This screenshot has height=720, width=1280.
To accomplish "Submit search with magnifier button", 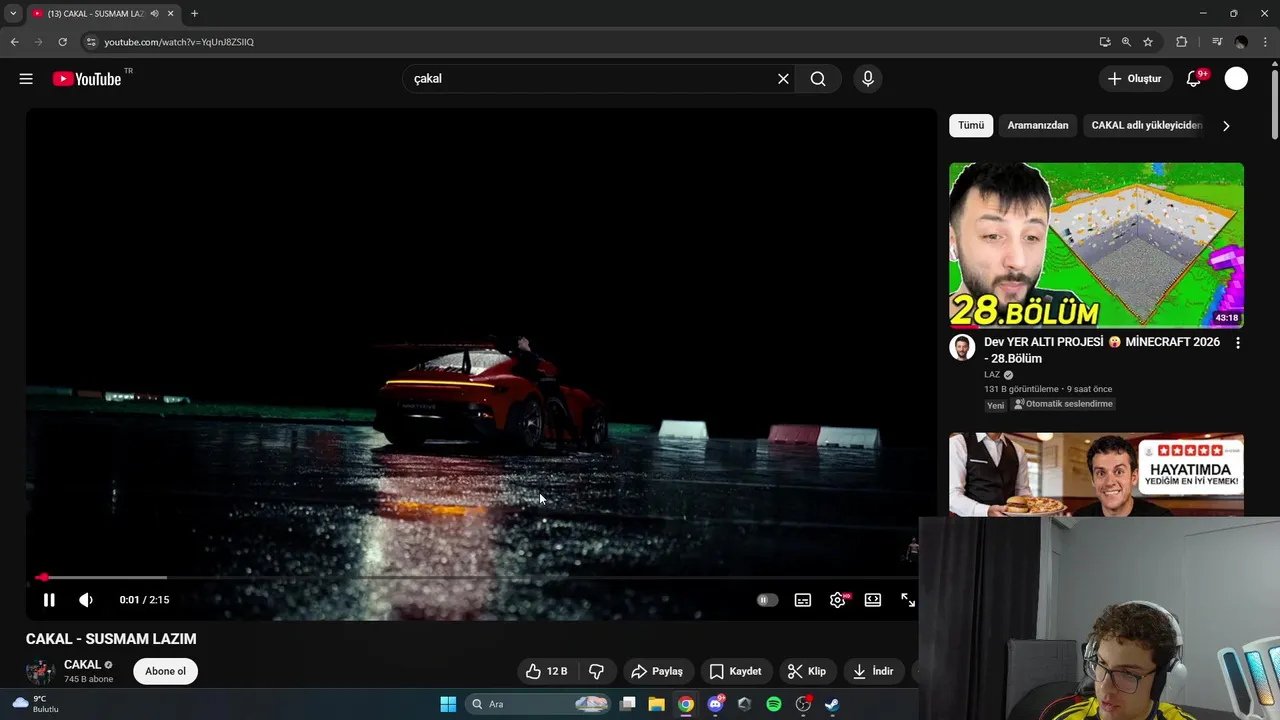I will pyautogui.click(x=818, y=79).
